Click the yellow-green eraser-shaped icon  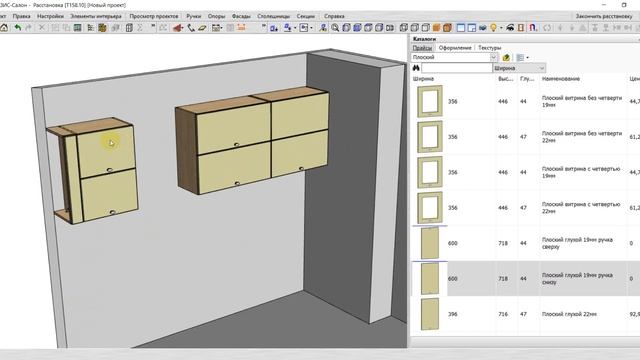(202, 28)
